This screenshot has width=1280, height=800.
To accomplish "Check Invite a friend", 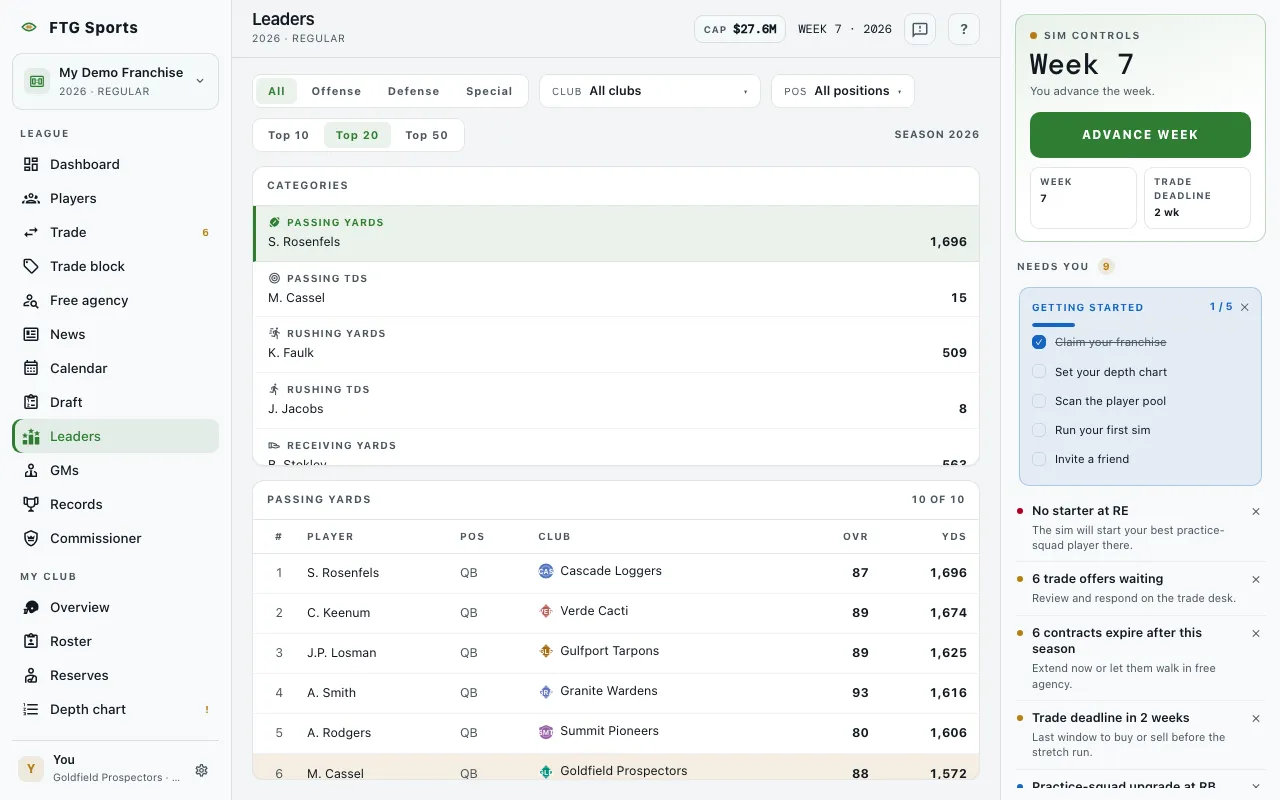I will click(1039, 459).
